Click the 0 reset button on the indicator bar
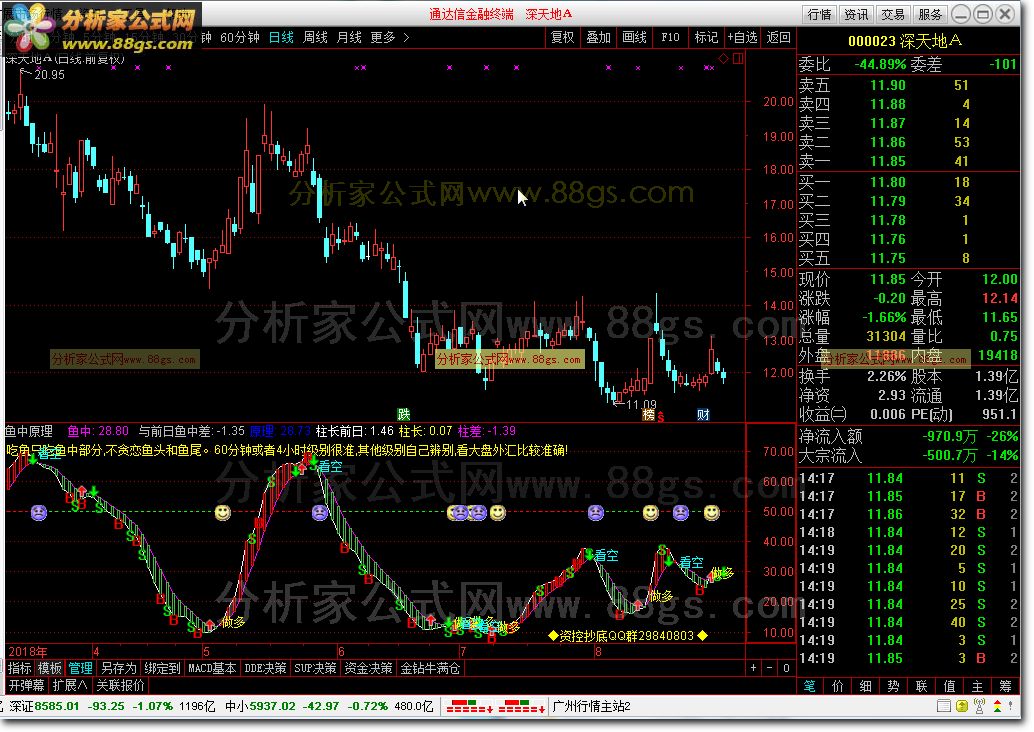The image size is (1034, 732). [x=786, y=668]
